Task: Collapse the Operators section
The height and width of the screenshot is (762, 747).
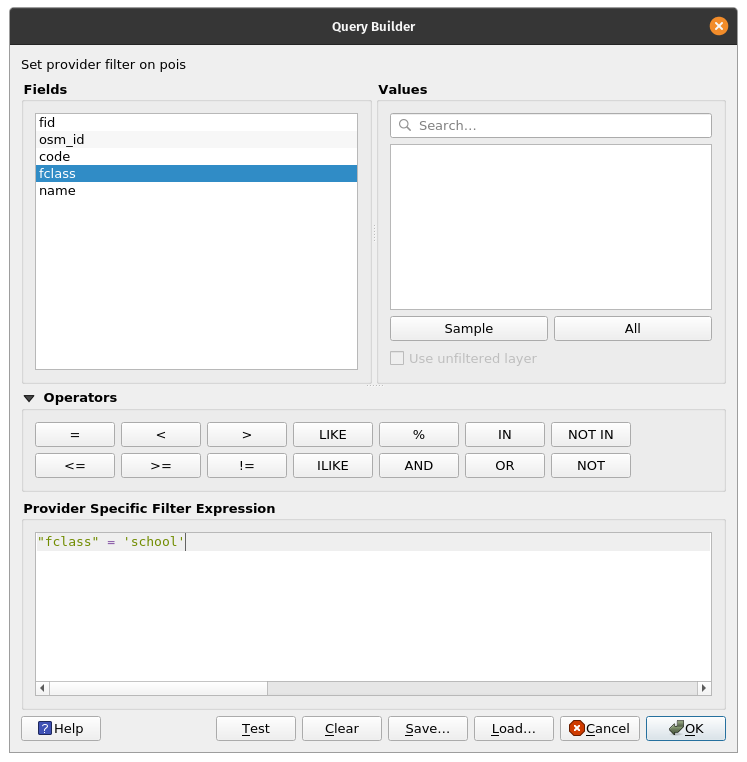Action: point(29,398)
